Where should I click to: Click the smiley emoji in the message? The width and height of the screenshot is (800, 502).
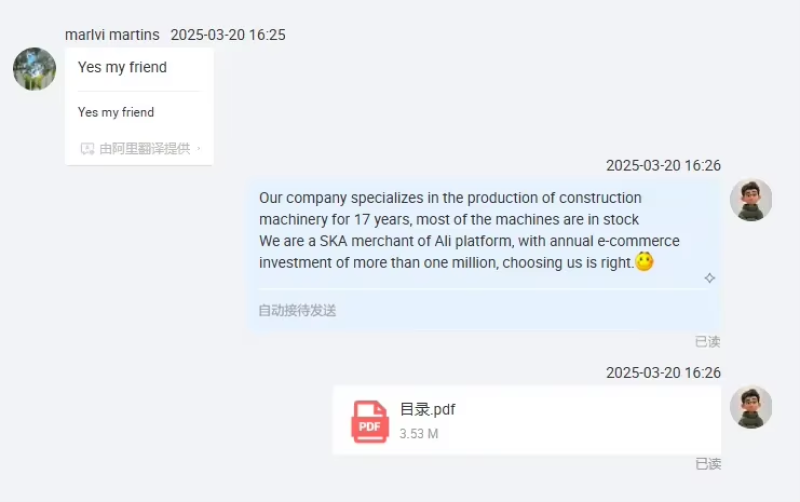(x=644, y=262)
